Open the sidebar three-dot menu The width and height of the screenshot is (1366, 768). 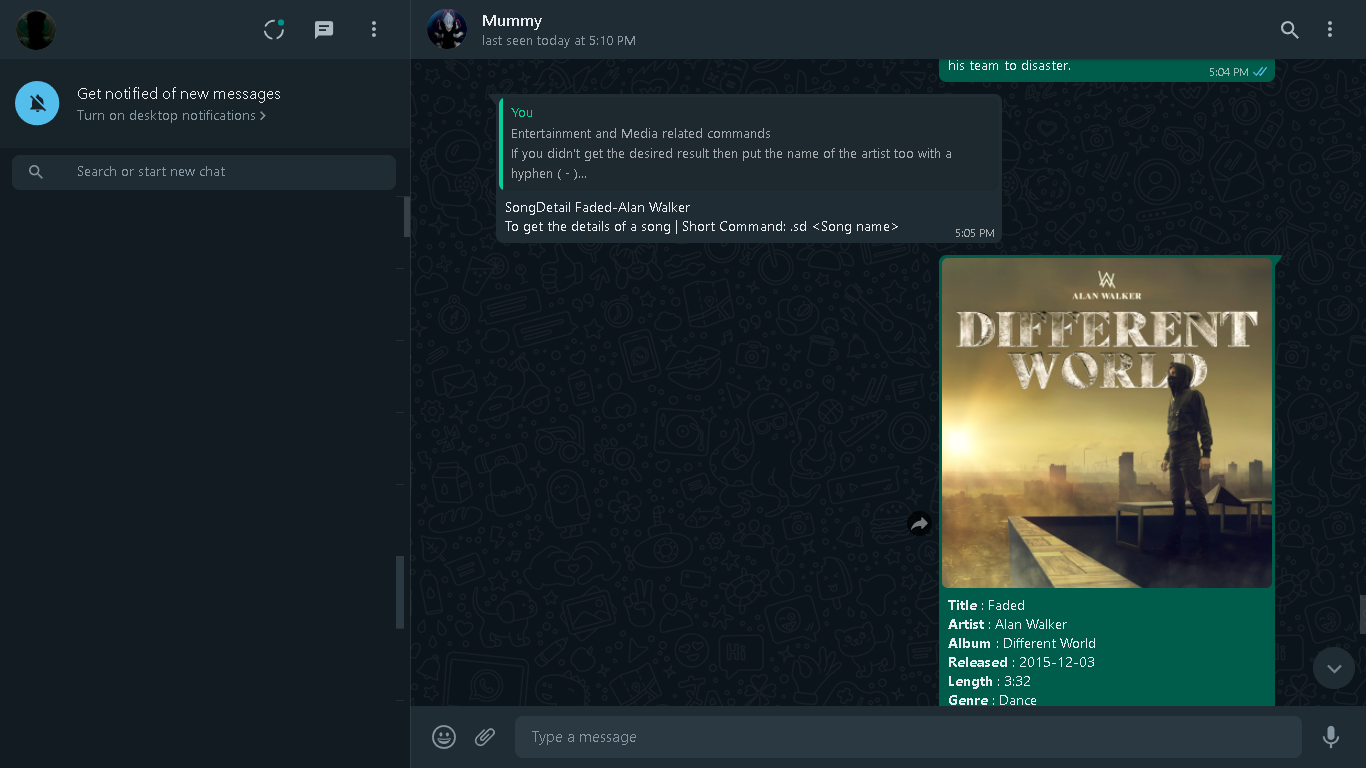374,30
